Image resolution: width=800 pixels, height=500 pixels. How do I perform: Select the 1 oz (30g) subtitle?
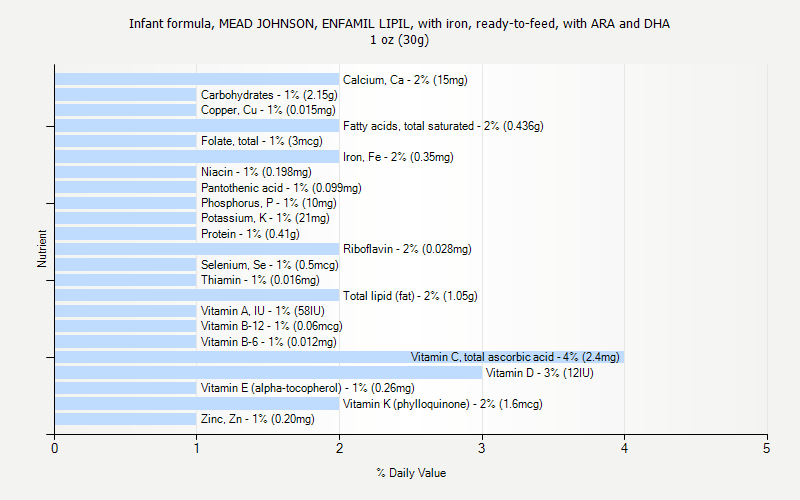[399, 40]
